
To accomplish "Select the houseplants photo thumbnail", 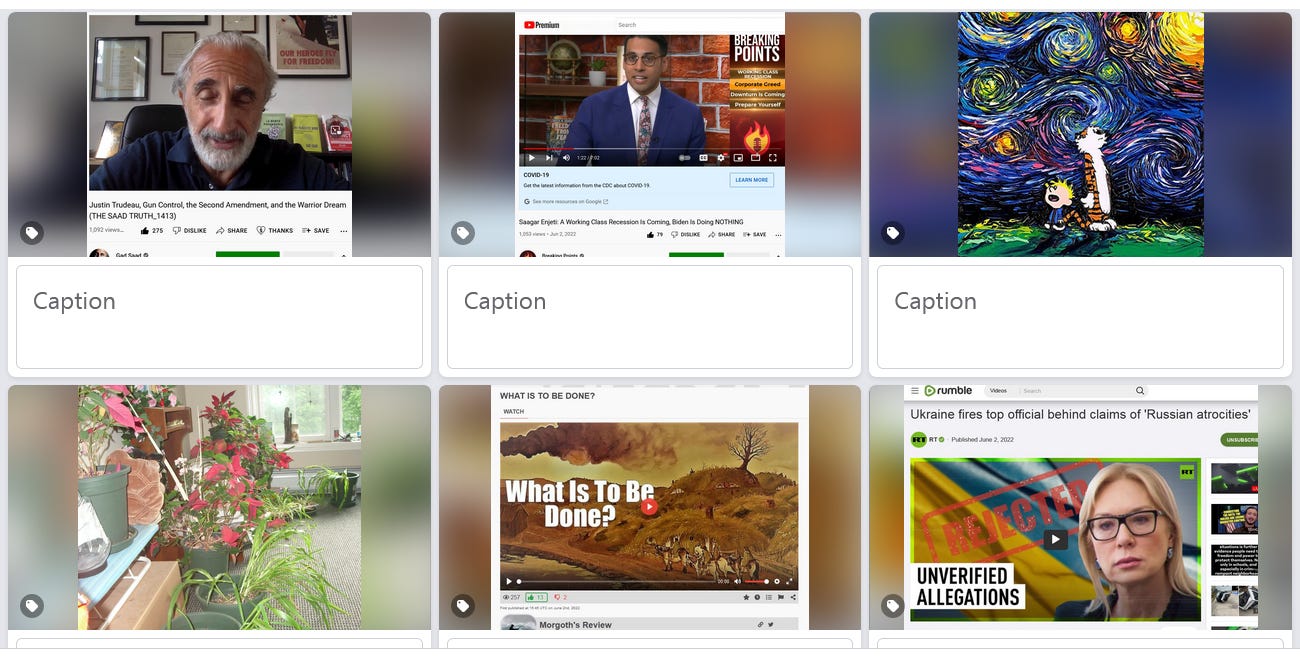I will [x=219, y=507].
